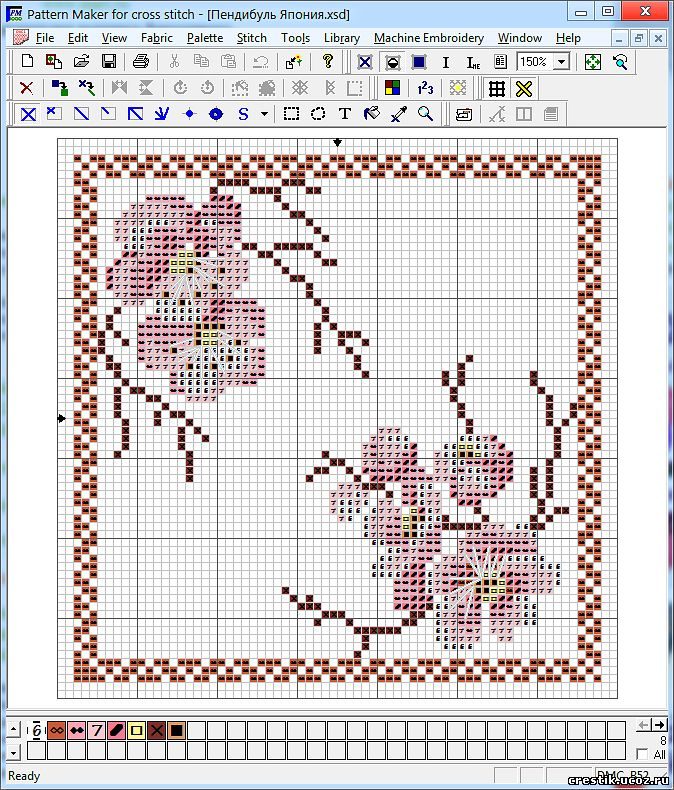Click the Help question mark button
The height and width of the screenshot is (790, 674).
327,61
